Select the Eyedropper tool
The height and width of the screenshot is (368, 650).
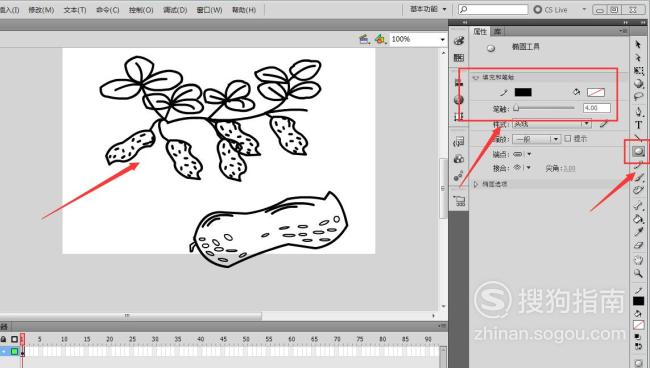[x=638, y=232]
